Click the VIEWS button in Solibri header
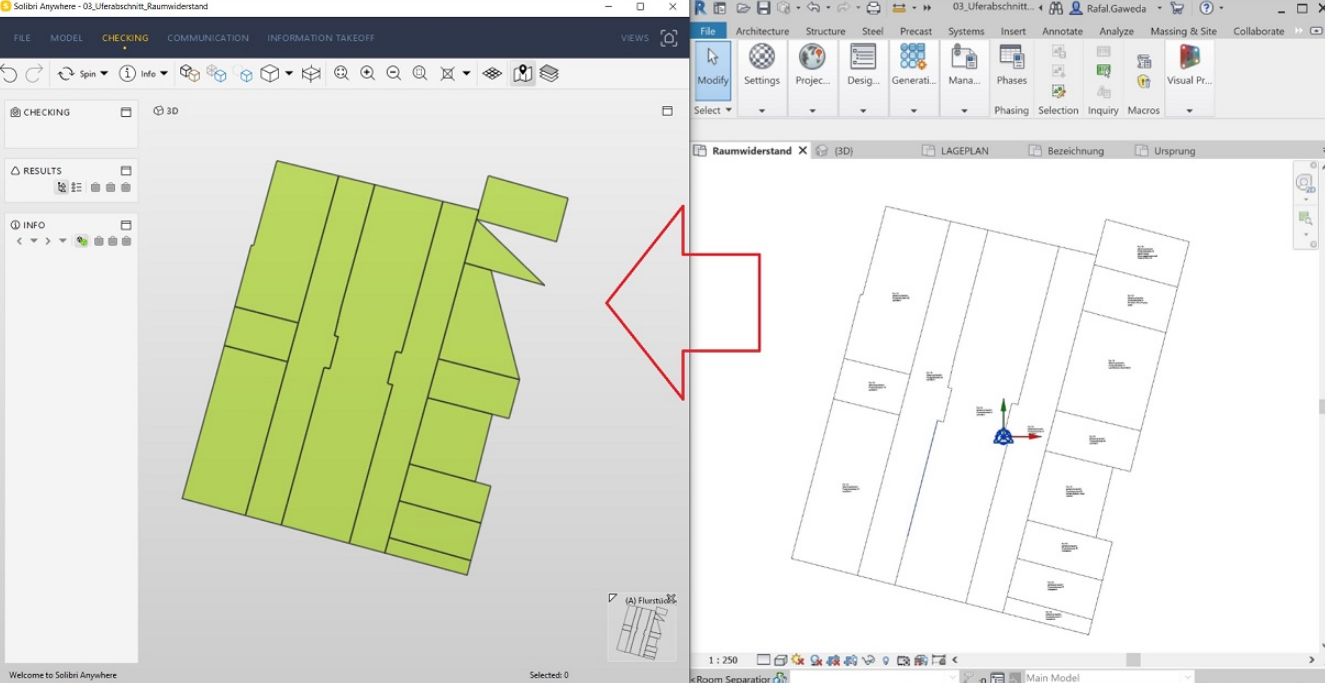Screen dimensions: 1325x683 (x=635, y=38)
